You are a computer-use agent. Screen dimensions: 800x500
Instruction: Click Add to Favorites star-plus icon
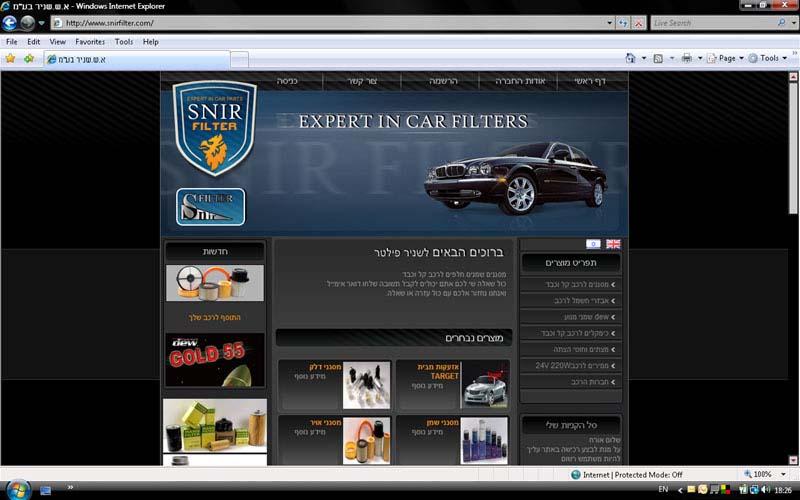coord(29,59)
